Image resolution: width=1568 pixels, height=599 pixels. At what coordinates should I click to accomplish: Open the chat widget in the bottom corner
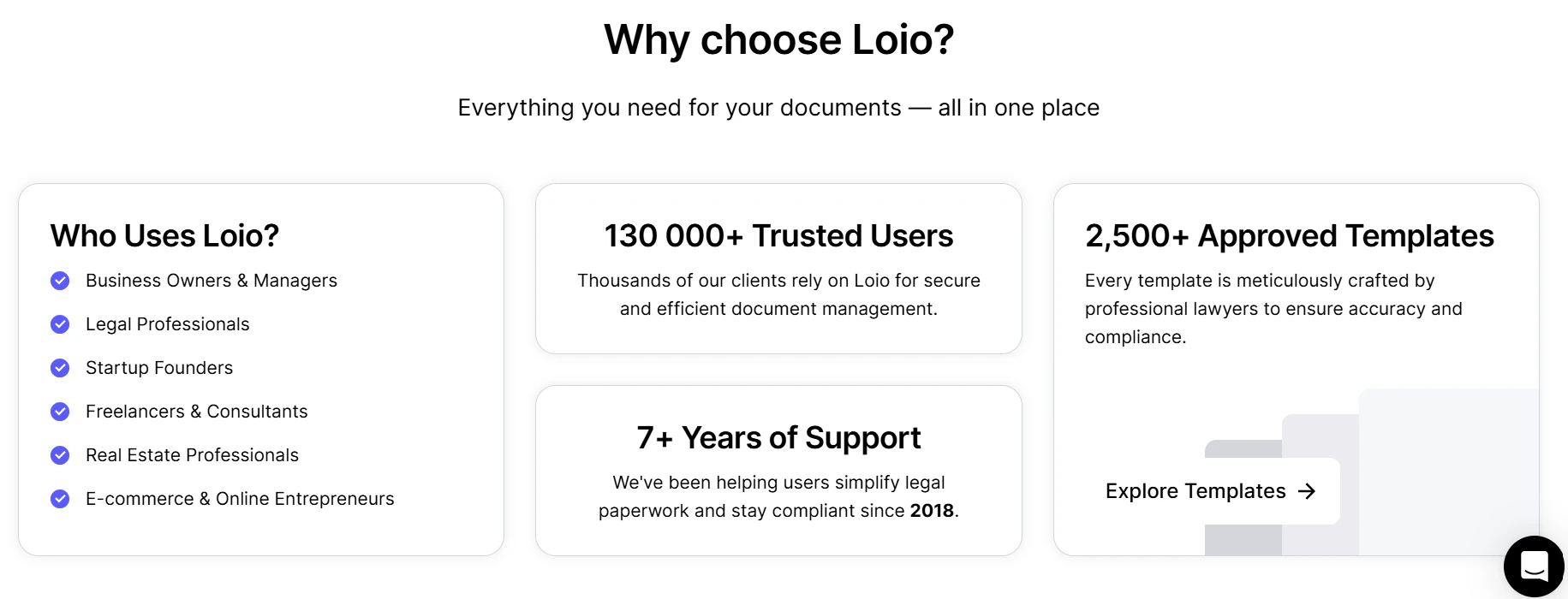(1533, 566)
